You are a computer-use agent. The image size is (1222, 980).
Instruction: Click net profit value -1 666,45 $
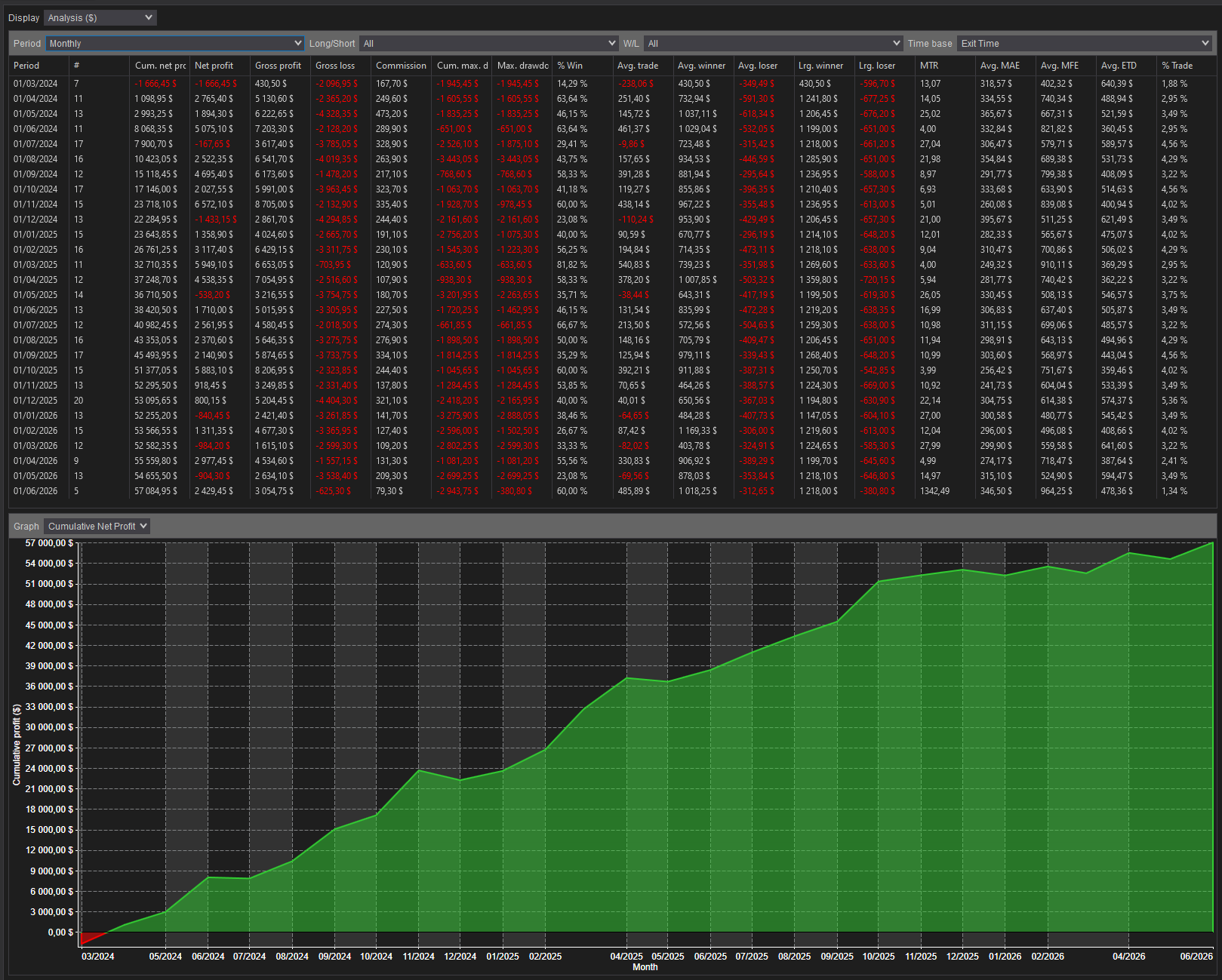pyautogui.click(x=216, y=84)
